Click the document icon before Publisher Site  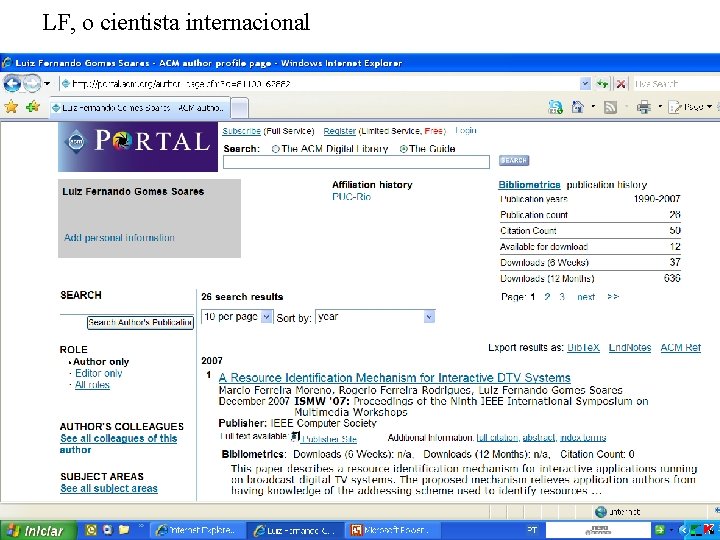pos(296,436)
